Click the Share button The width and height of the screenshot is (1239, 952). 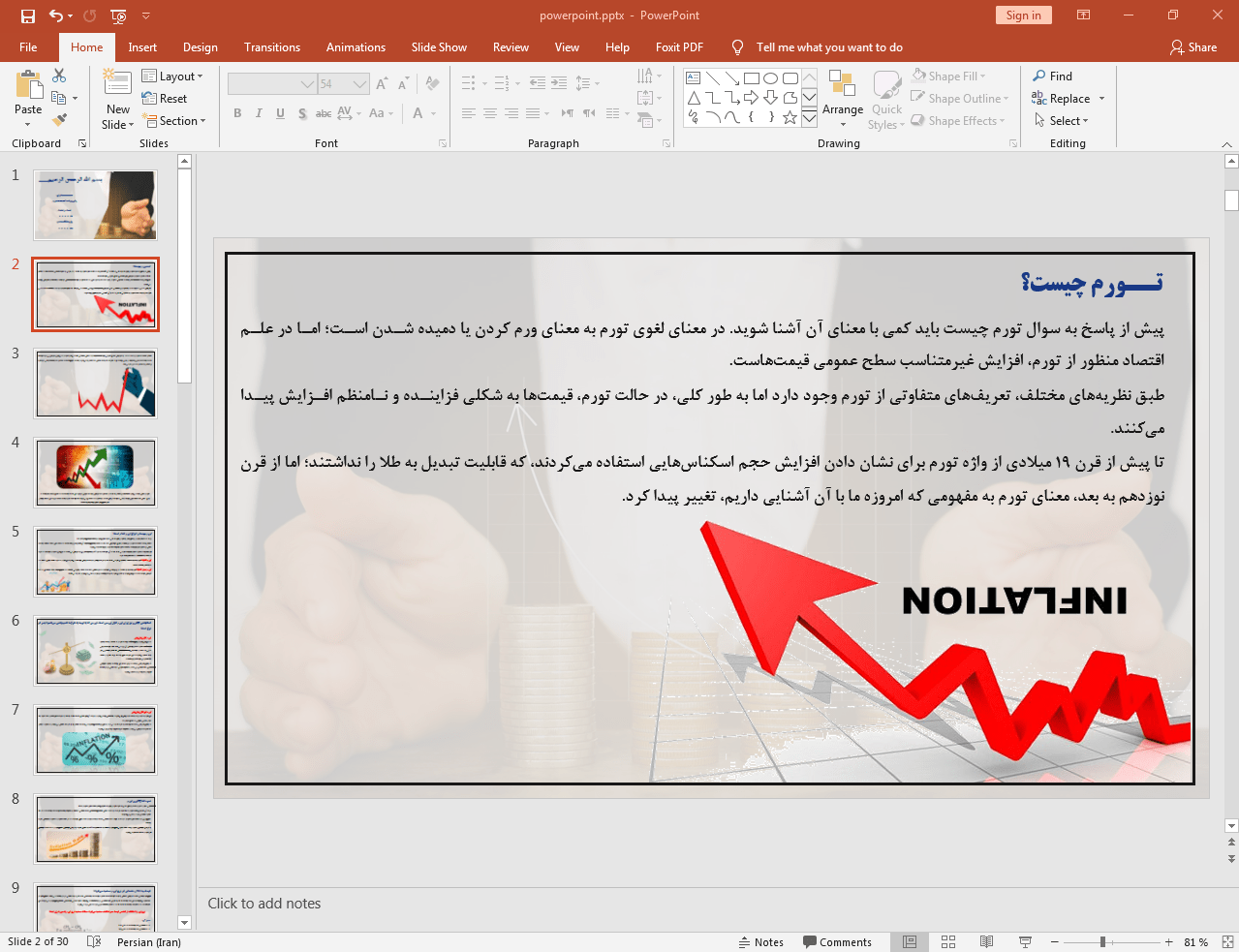[x=1193, y=47]
